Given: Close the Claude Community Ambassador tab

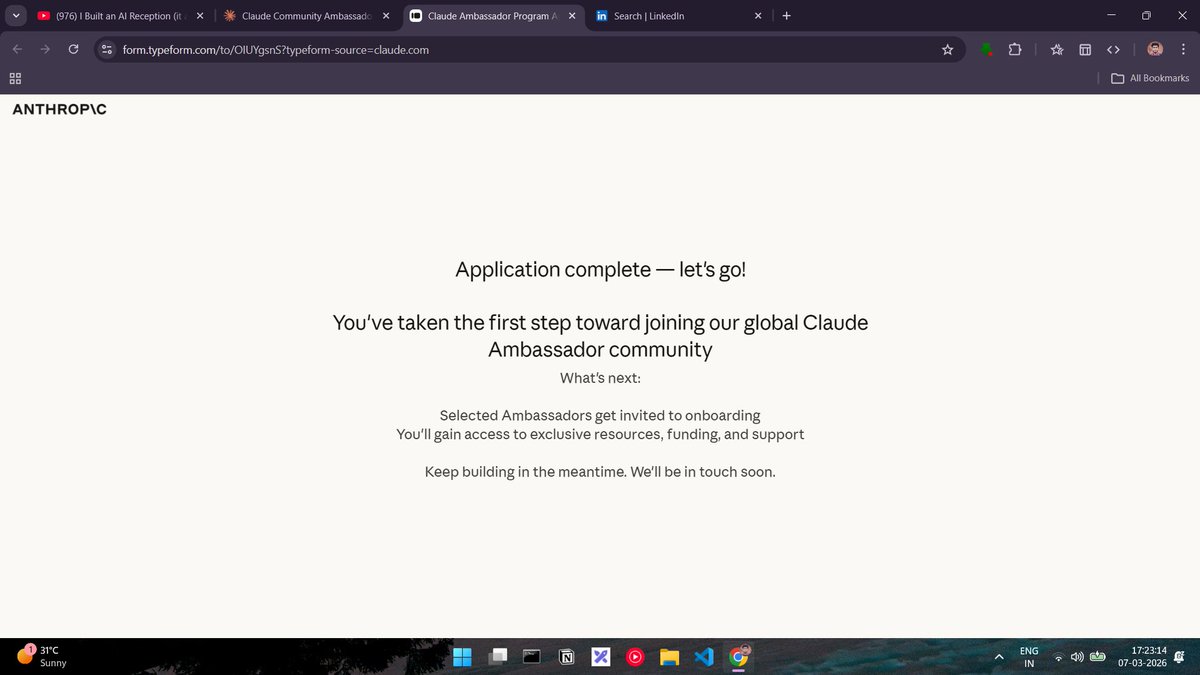Looking at the screenshot, I should click(x=387, y=16).
